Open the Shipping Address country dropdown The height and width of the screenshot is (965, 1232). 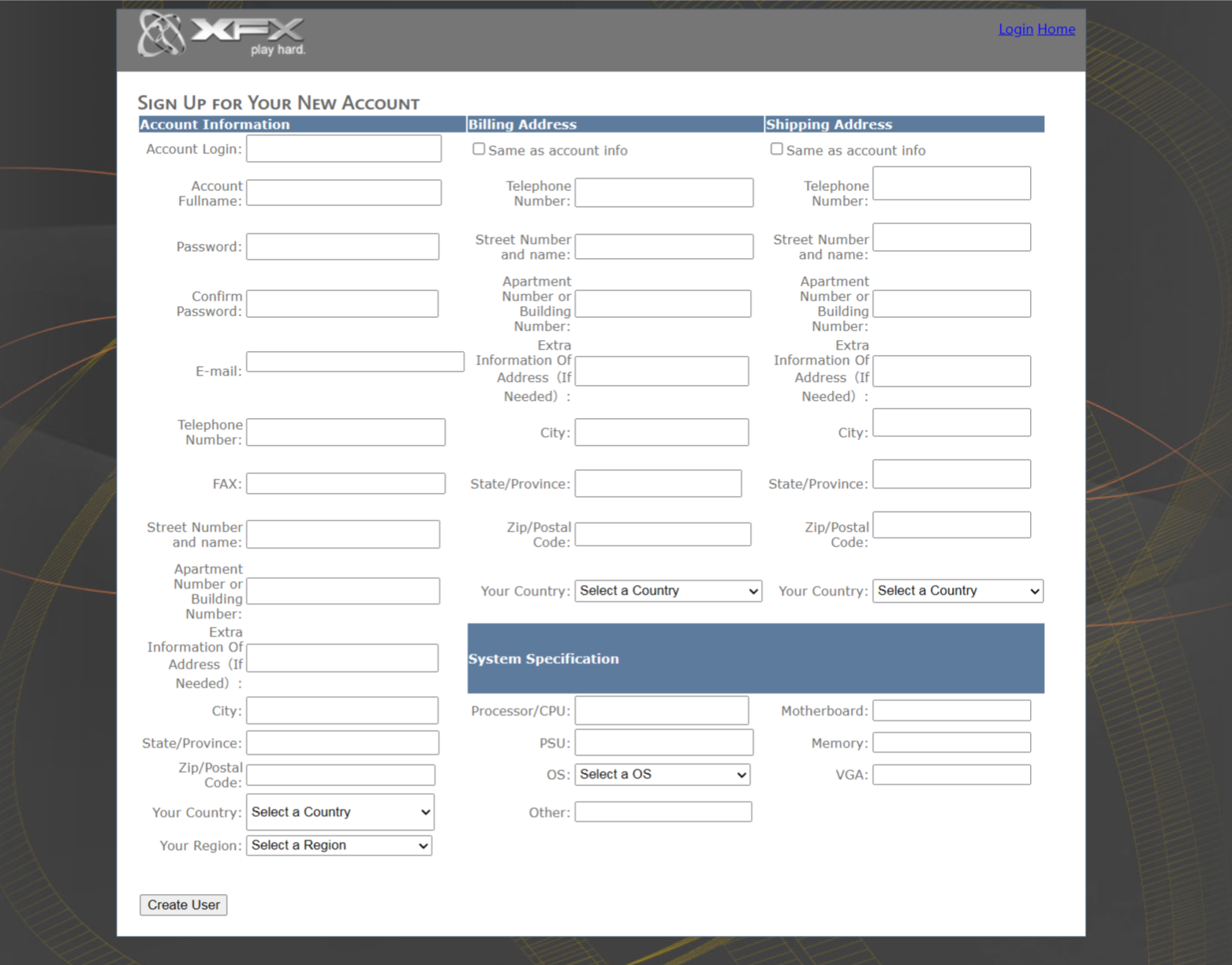click(957, 591)
